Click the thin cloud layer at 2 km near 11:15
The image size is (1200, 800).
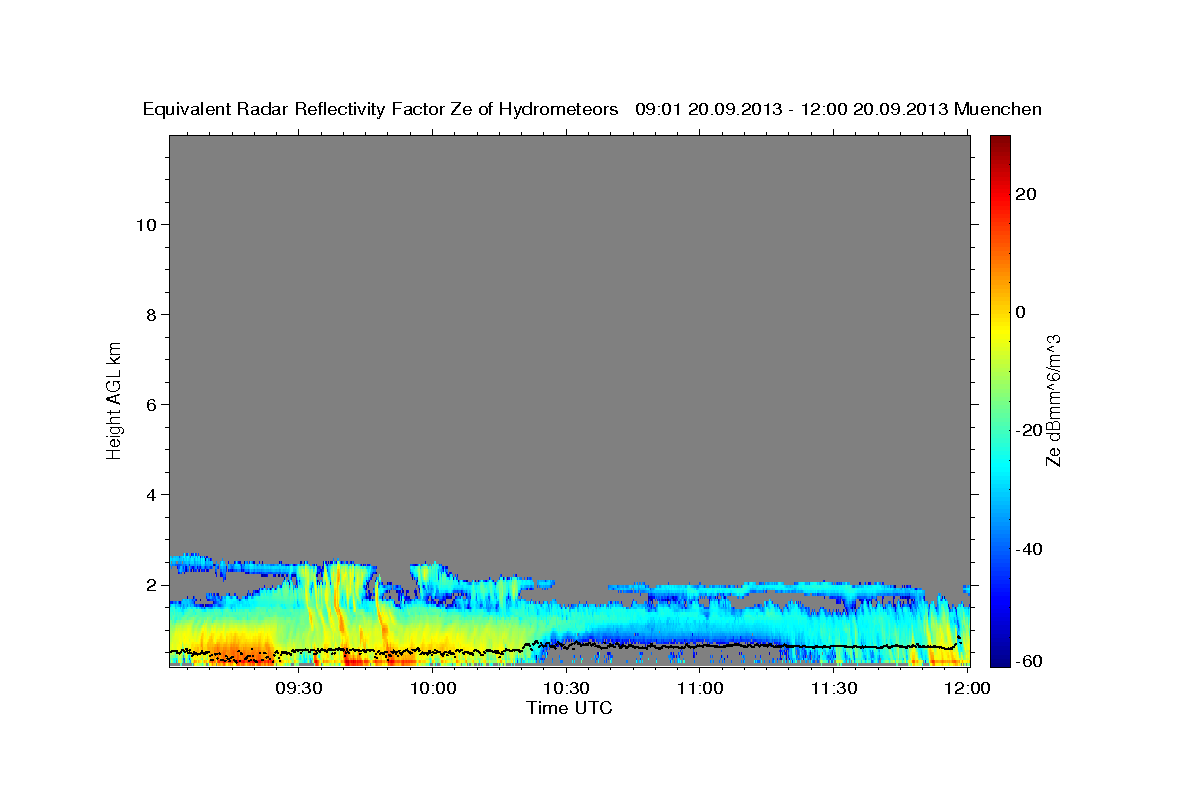(767, 587)
